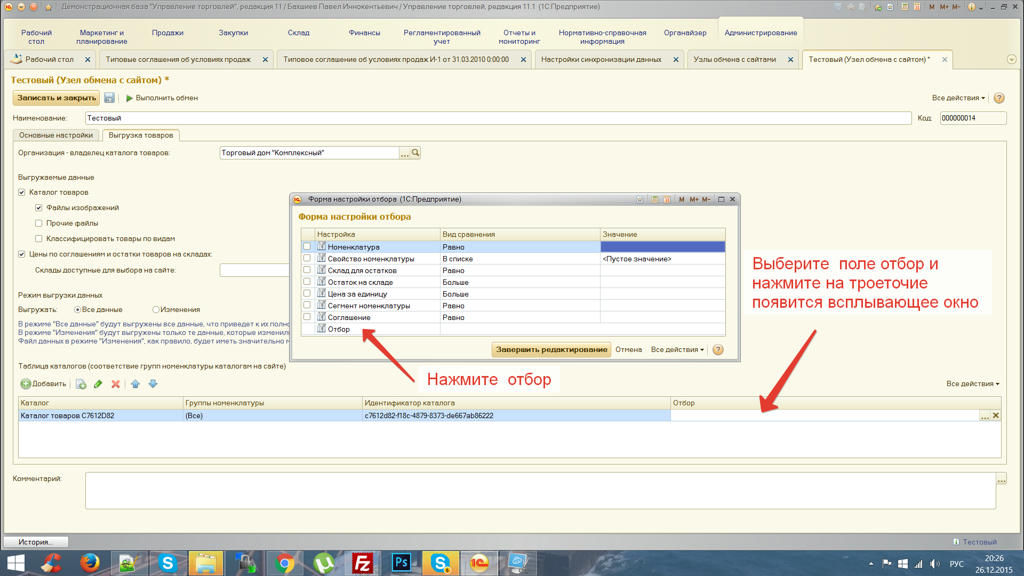Switch to the Основные настройки tab
This screenshot has height=576, width=1024.
coord(56,135)
